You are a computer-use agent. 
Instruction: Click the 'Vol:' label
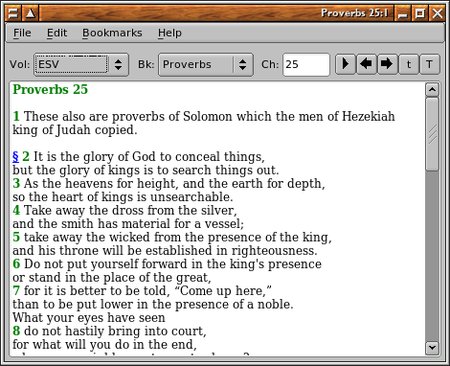[20, 64]
